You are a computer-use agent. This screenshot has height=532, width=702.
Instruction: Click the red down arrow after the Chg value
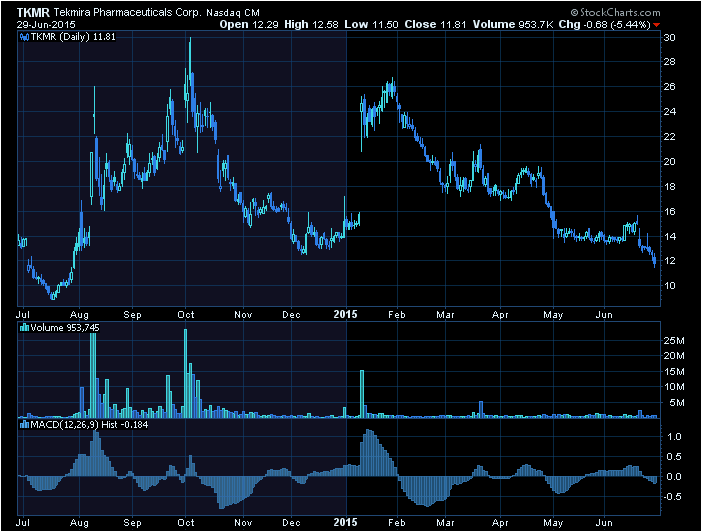[656, 25]
